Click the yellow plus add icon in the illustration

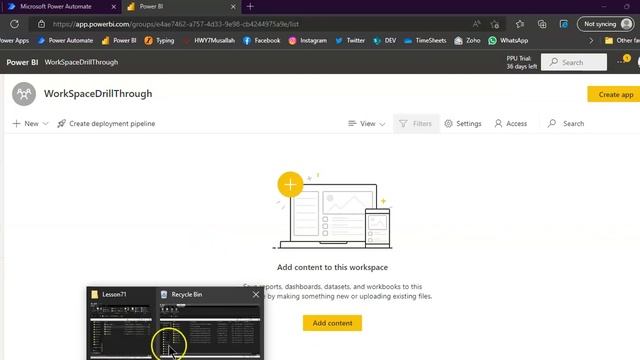point(290,184)
